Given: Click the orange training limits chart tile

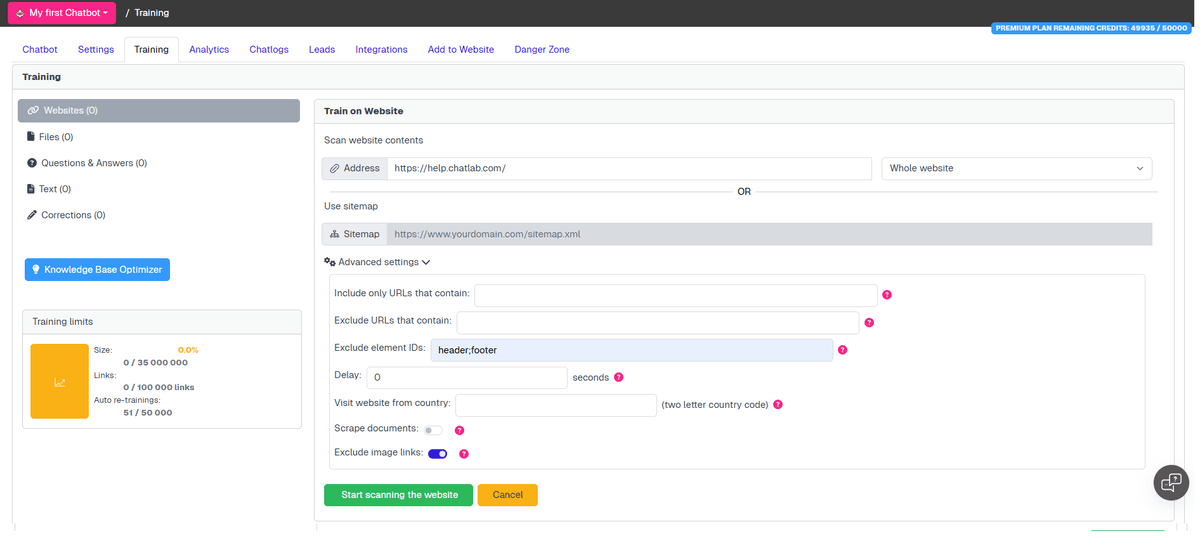Looking at the screenshot, I should pos(60,381).
